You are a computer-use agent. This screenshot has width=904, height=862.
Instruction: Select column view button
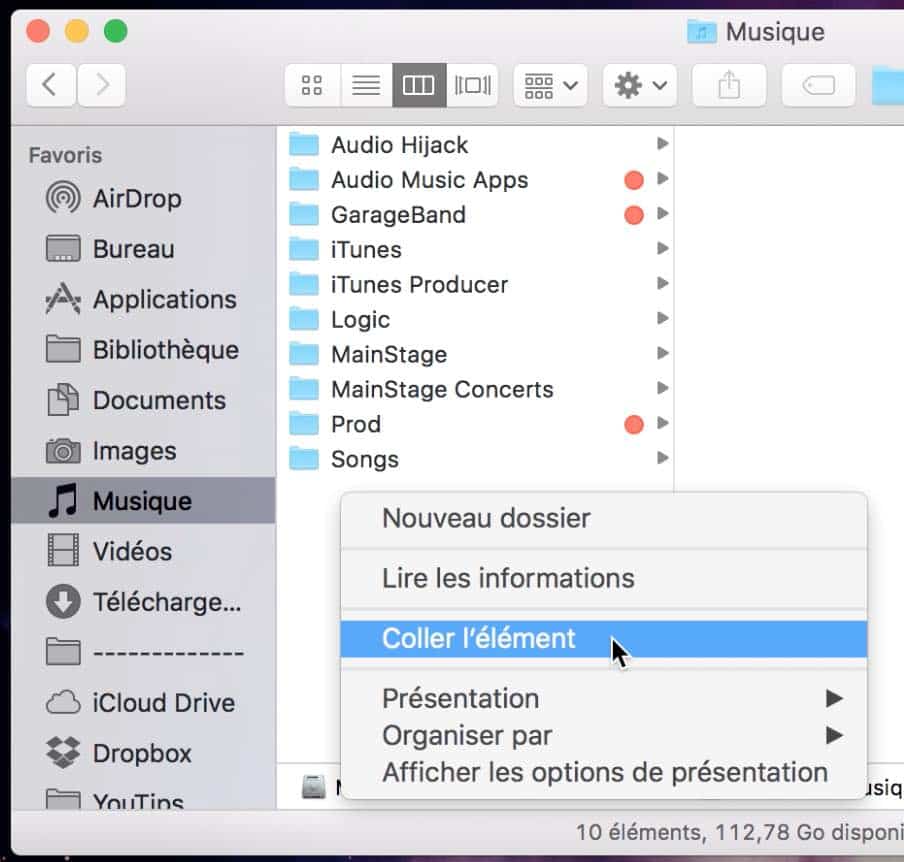419,85
